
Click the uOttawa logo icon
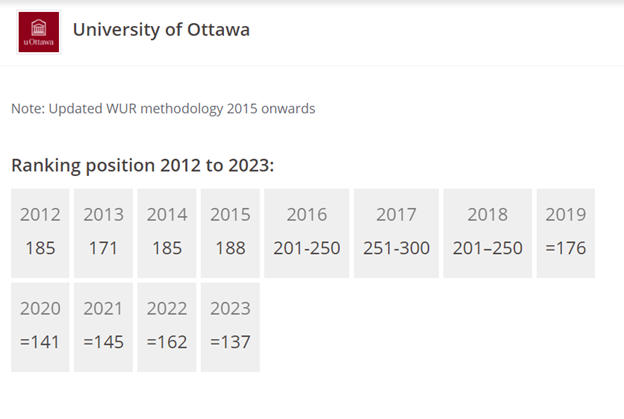coord(39,32)
